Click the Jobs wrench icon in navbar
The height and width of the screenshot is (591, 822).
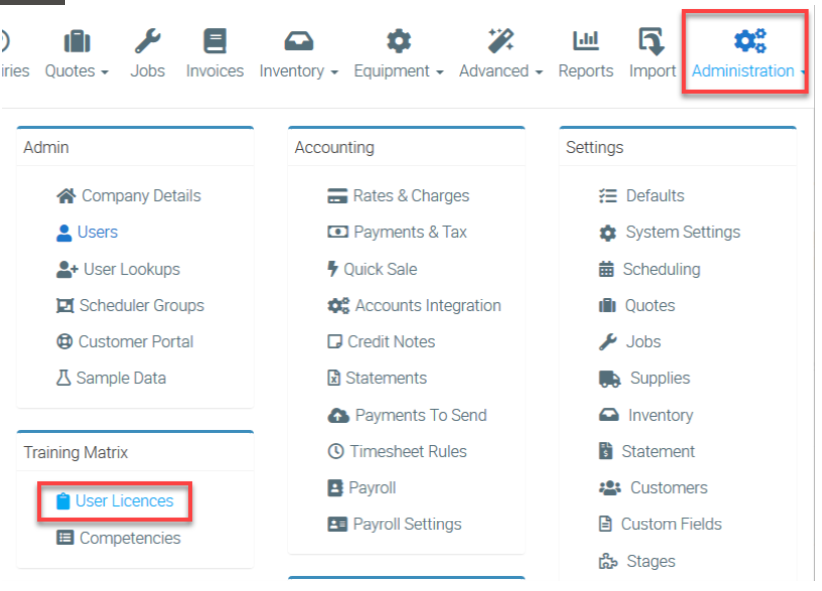[148, 41]
